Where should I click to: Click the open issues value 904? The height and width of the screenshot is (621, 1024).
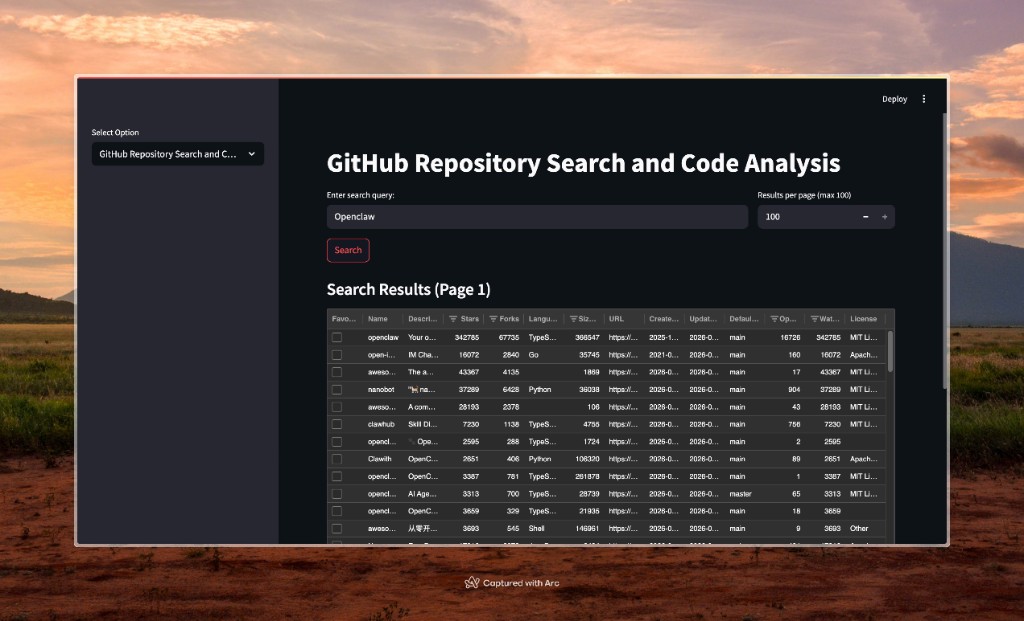(x=794, y=390)
